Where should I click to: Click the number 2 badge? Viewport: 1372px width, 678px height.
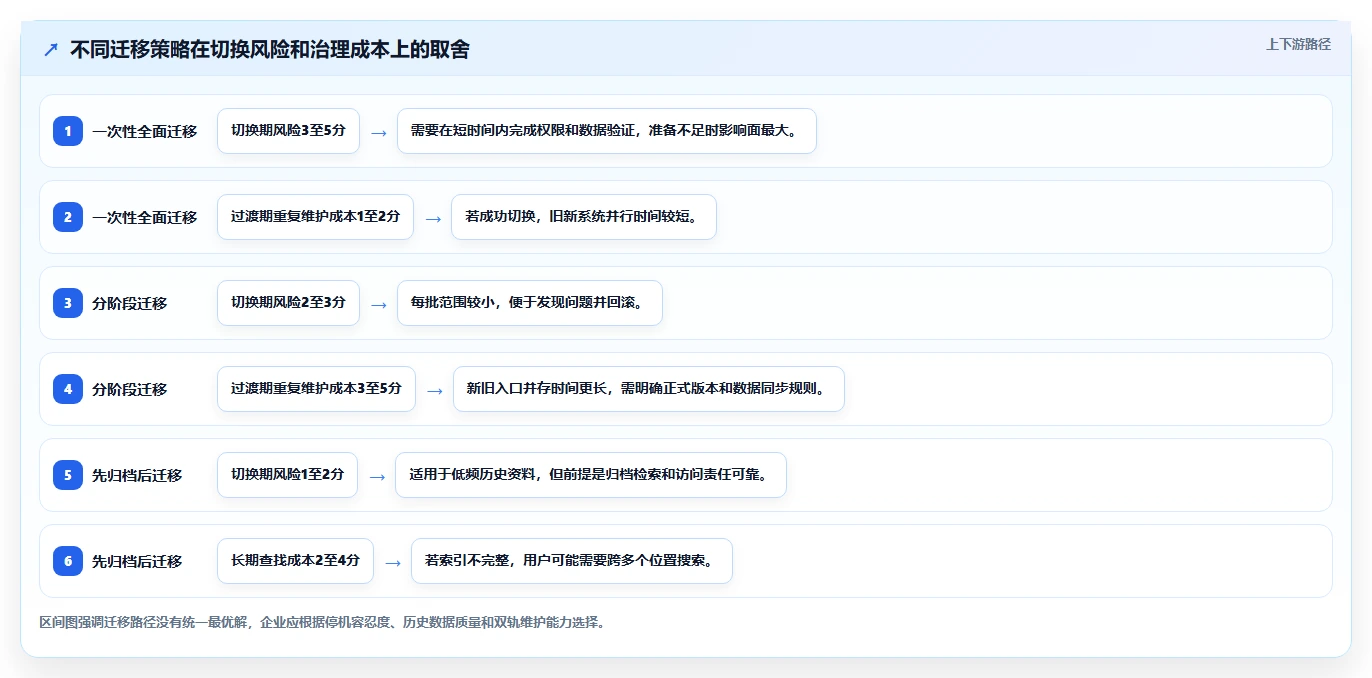(68, 217)
